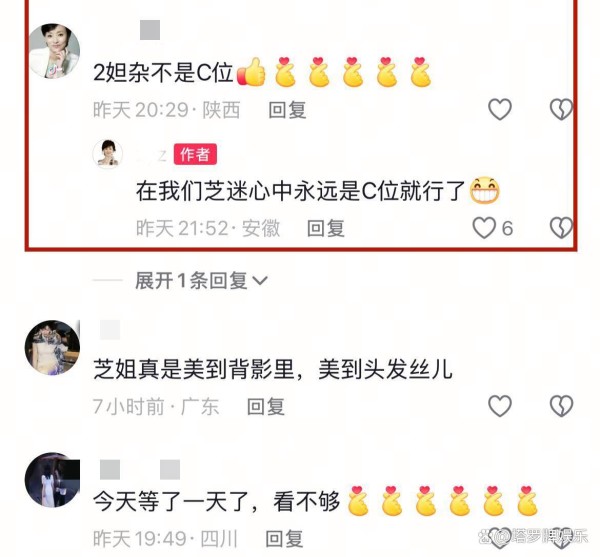The image size is (600, 557).
Task: Like the author's reply showing 6 likes
Action: [x=484, y=228]
